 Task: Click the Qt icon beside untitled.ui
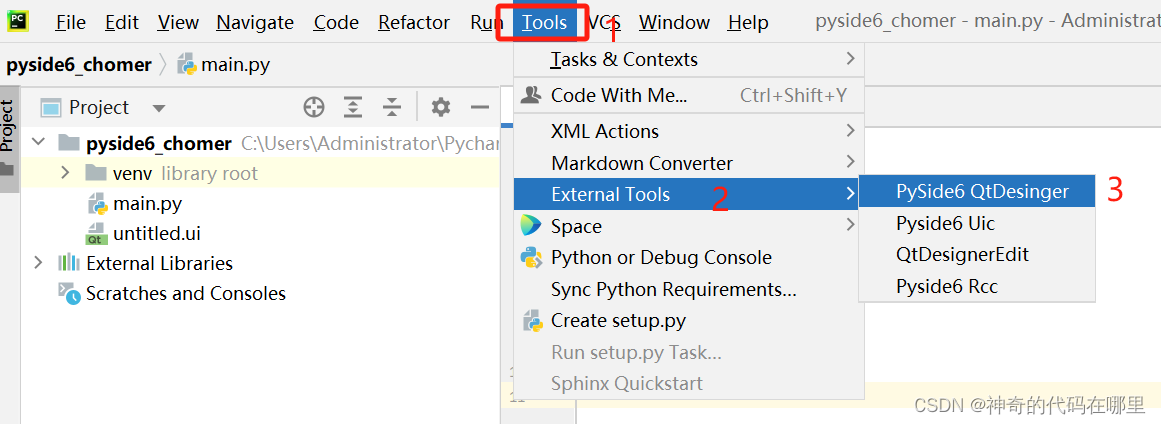click(x=96, y=234)
